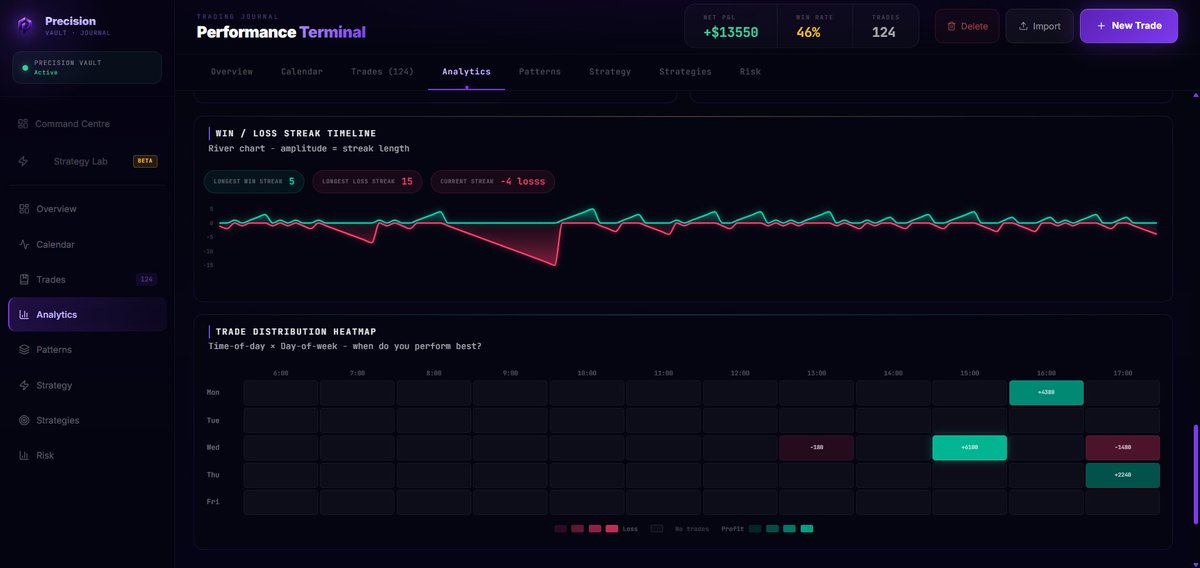The width and height of the screenshot is (1200, 568).
Task: Open Strategy Lab from the sidebar
Action: [x=87, y=161]
